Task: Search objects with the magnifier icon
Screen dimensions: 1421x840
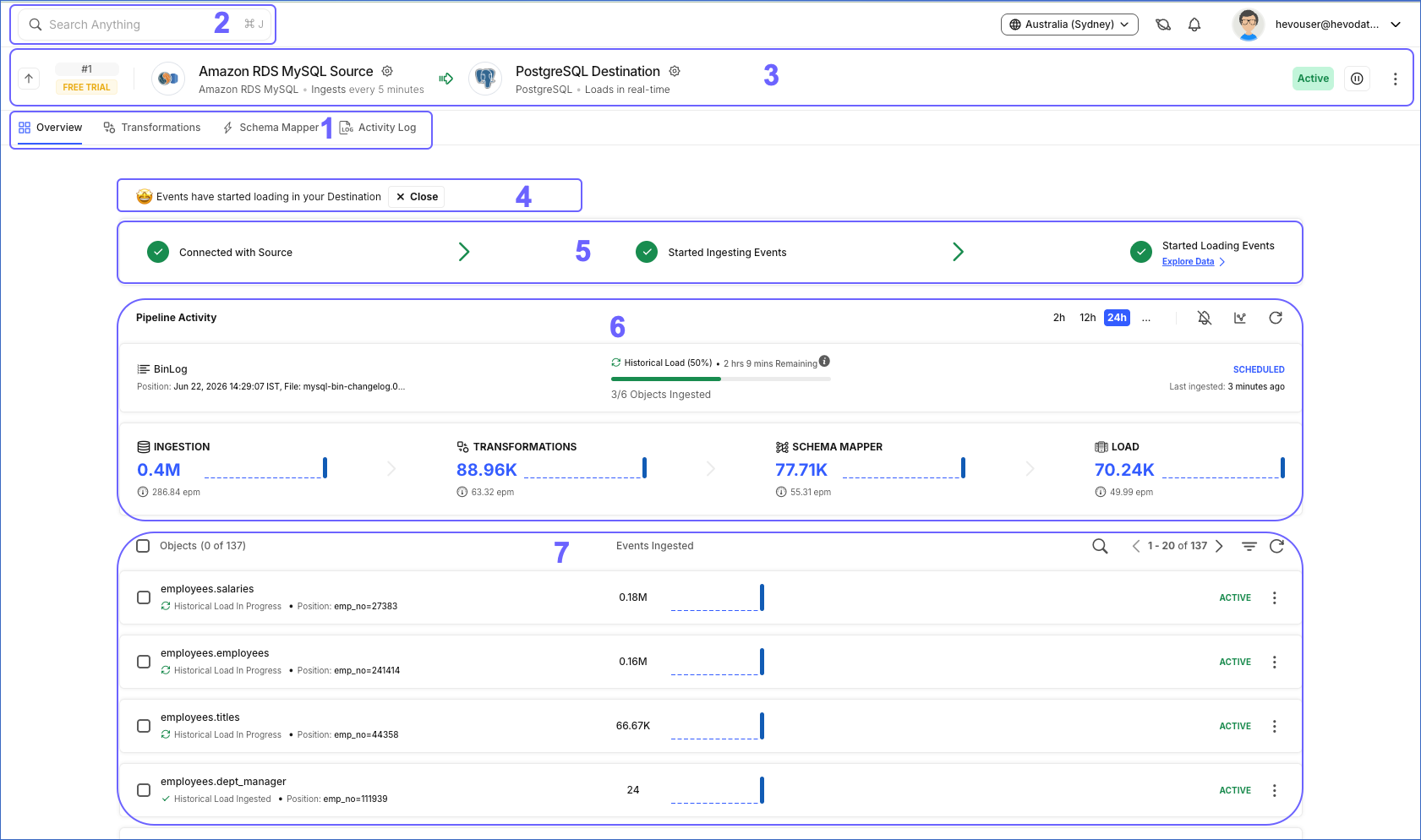Action: (x=1100, y=546)
